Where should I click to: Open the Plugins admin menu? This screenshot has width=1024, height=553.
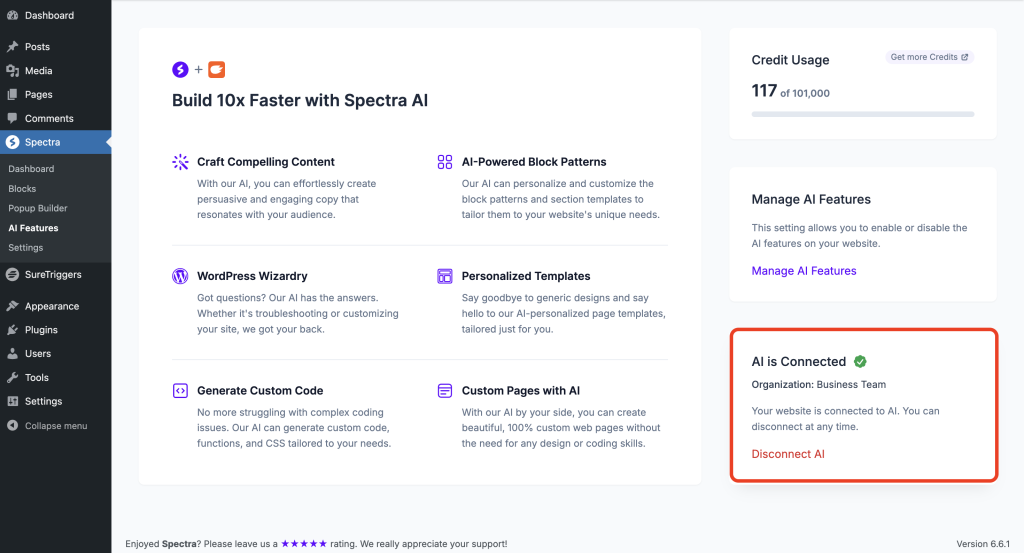[41, 330]
